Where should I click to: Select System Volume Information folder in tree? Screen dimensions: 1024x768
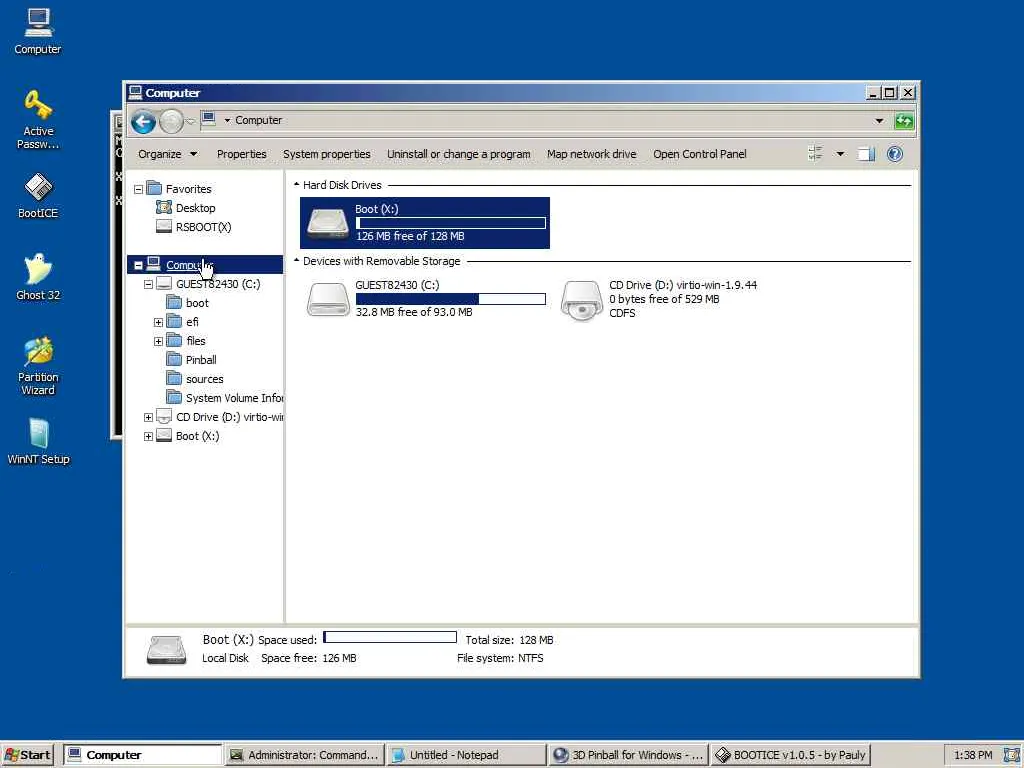225,398
